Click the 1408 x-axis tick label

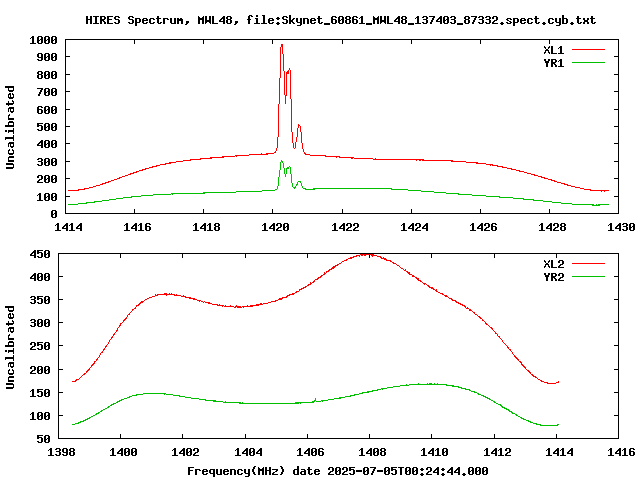[372, 452]
